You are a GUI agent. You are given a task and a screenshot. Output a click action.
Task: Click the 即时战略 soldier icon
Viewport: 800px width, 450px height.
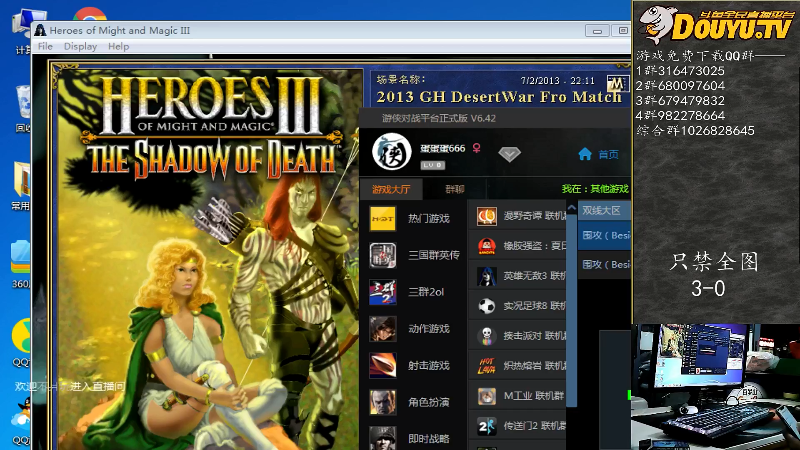(383, 438)
